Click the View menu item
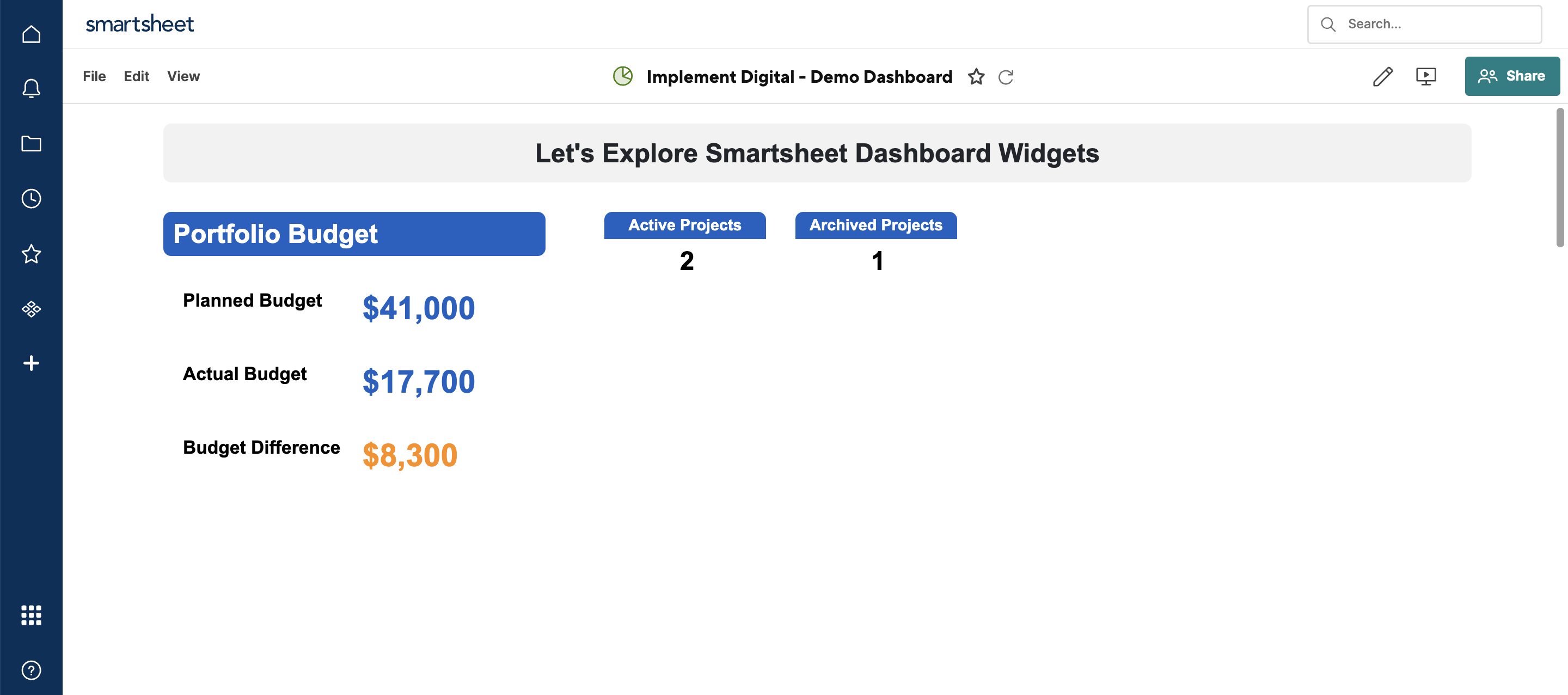 (x=183, y=76)
